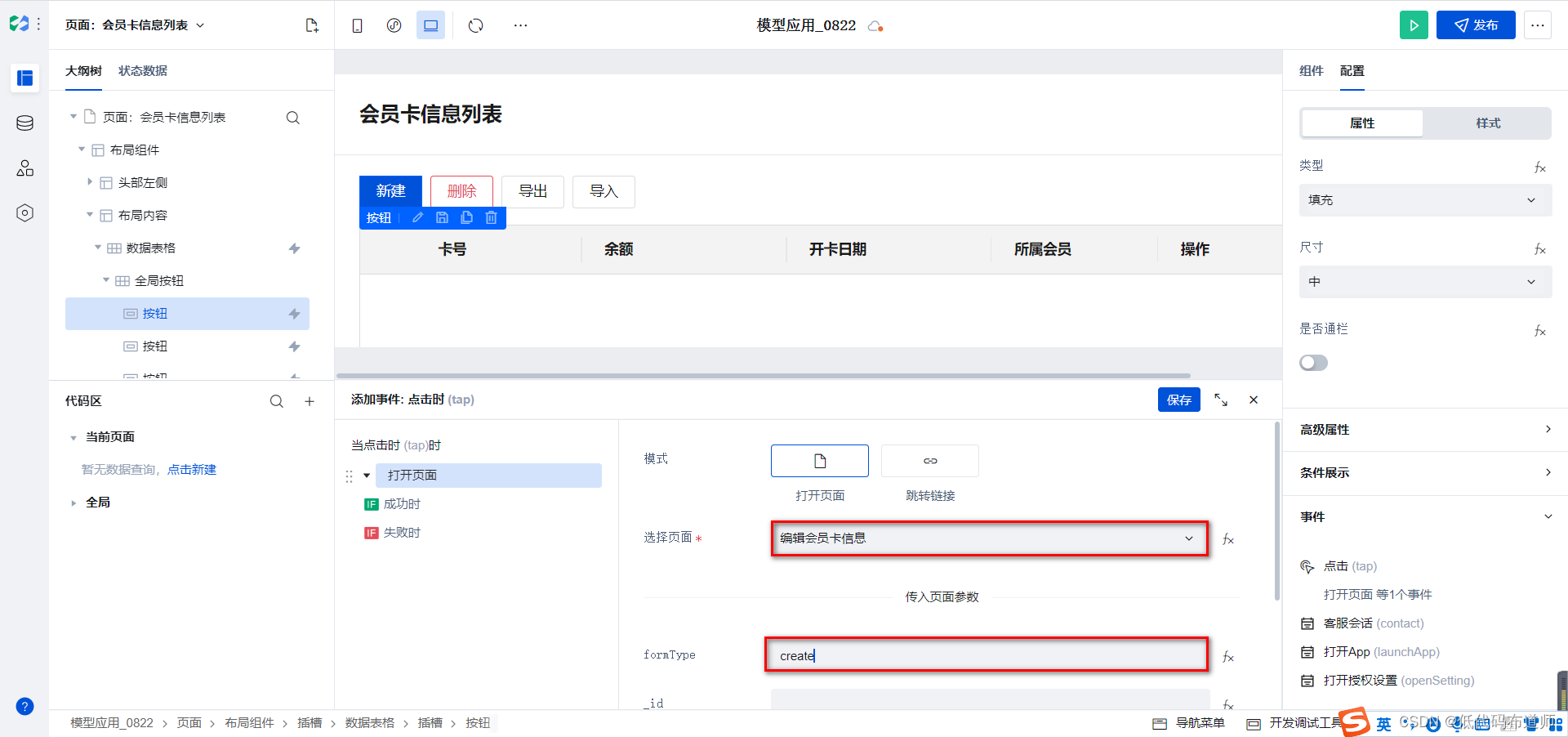
Task: Open the 尺寸 dropdown showing 中
Action: point(1425,282)
